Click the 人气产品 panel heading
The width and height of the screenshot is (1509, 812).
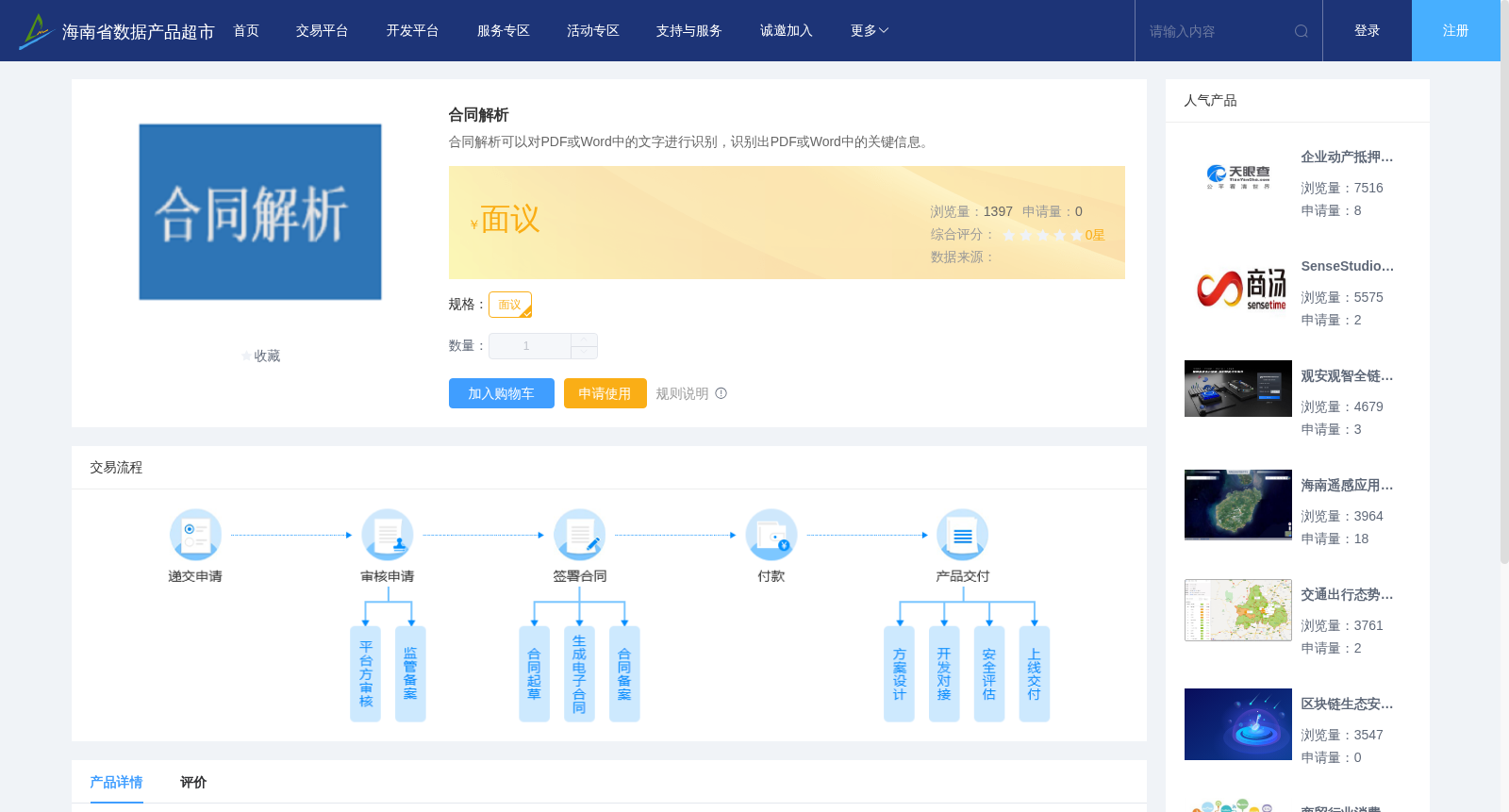[1210, 100]
